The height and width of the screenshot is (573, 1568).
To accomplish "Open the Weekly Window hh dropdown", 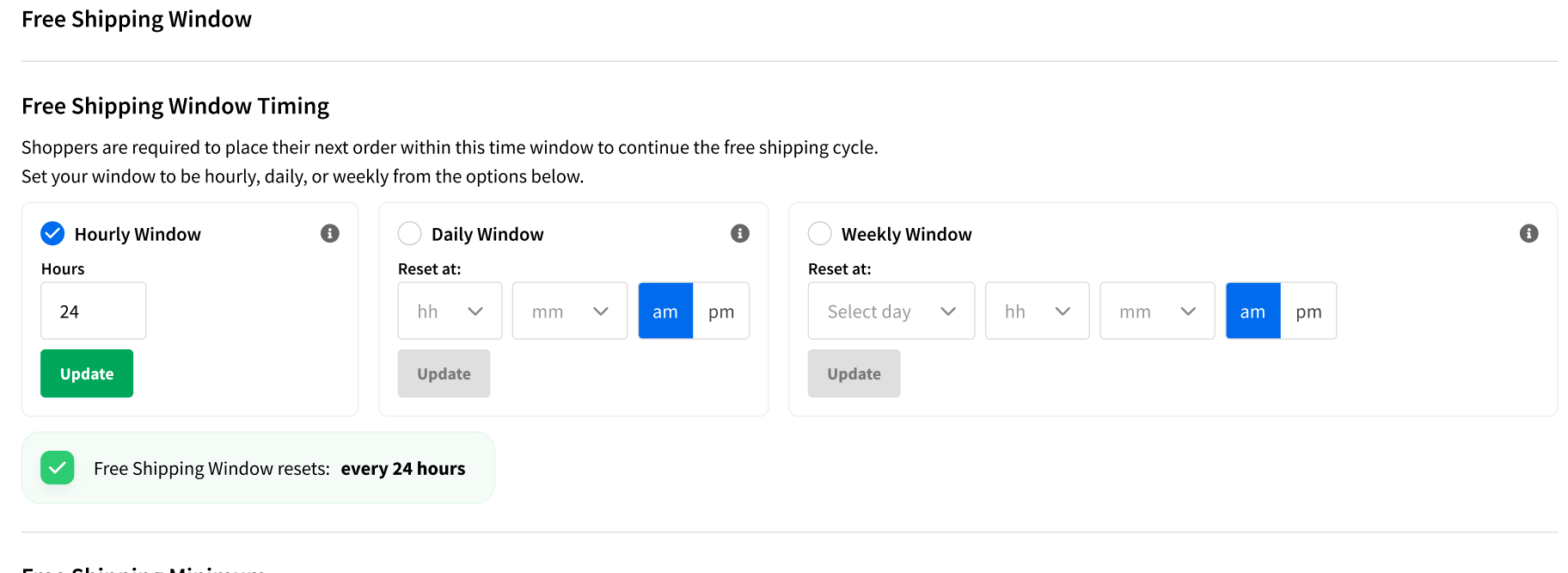I will tap(1038, 311).
